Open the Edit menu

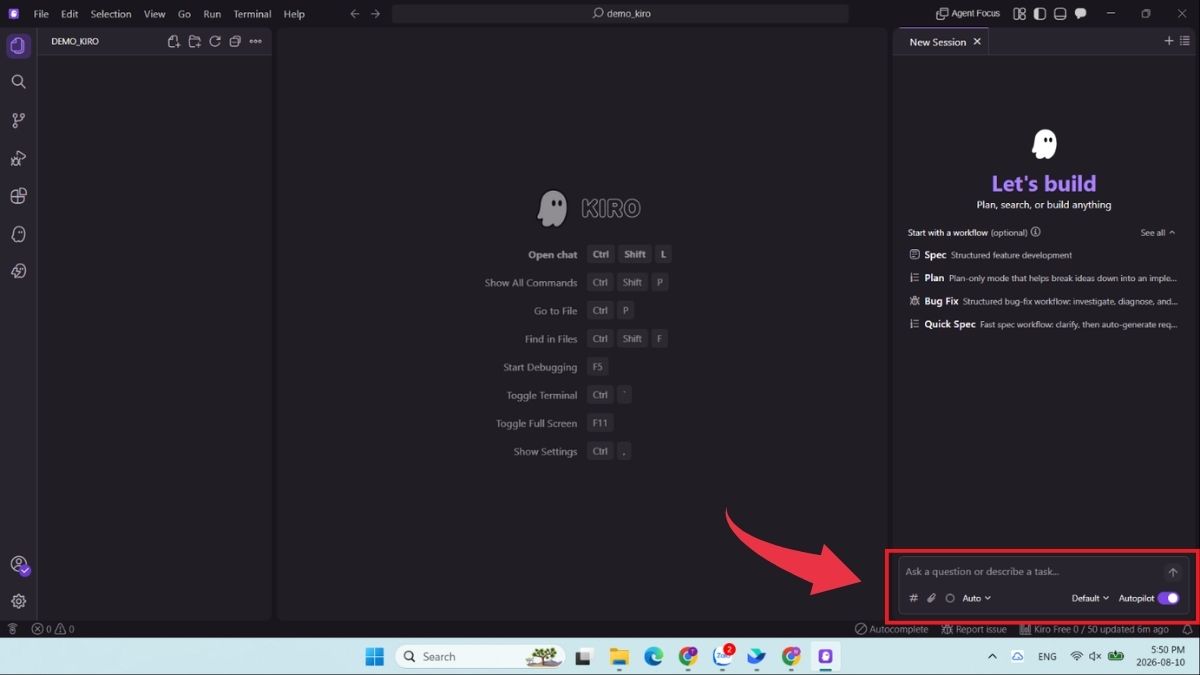[x=69, y=14]
